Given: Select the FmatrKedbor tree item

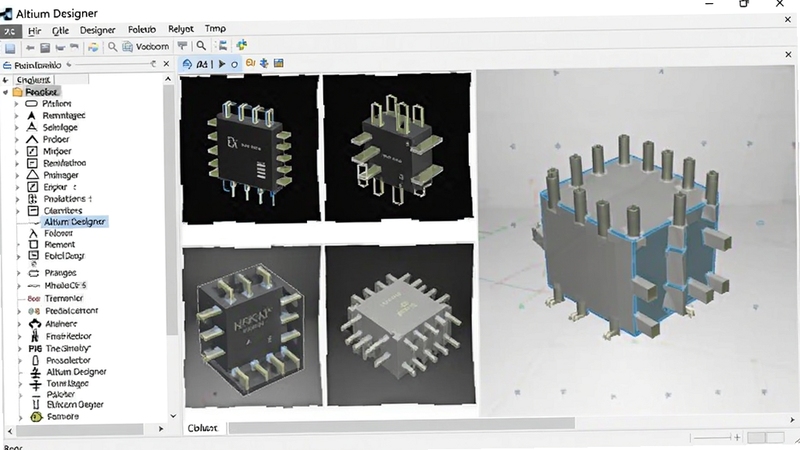Looking at the screenshot, I should [69, 336].
